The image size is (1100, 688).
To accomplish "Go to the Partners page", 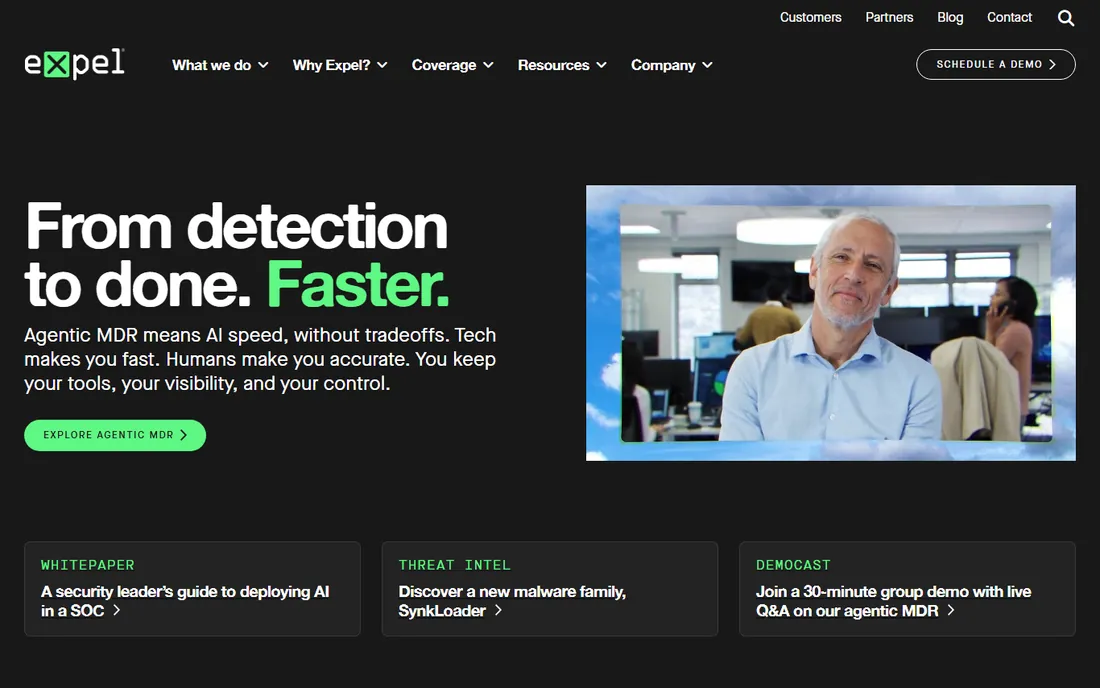I will point(889,18).
